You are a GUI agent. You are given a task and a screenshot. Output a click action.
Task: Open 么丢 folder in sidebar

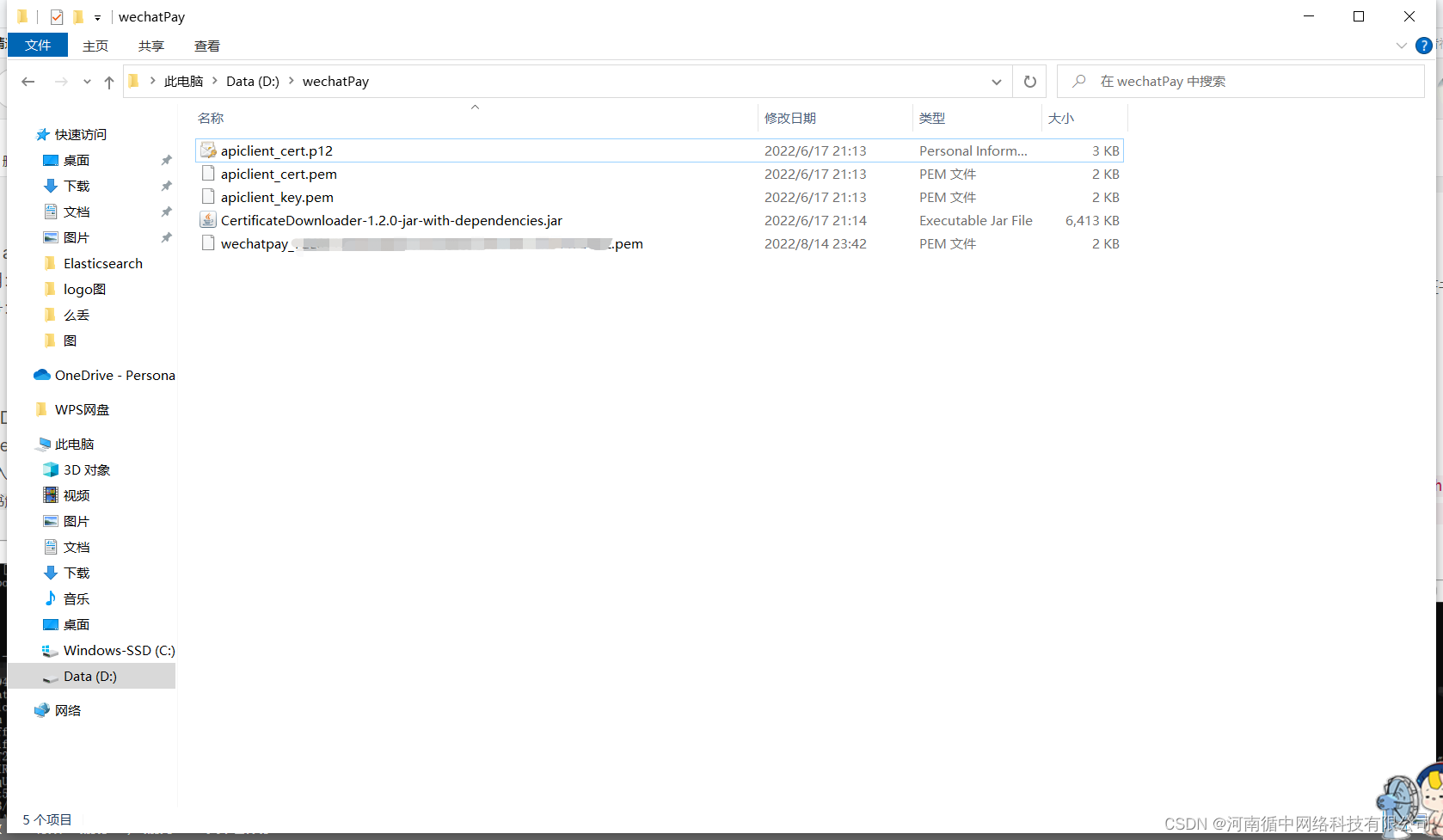click(x=77, y=316)
